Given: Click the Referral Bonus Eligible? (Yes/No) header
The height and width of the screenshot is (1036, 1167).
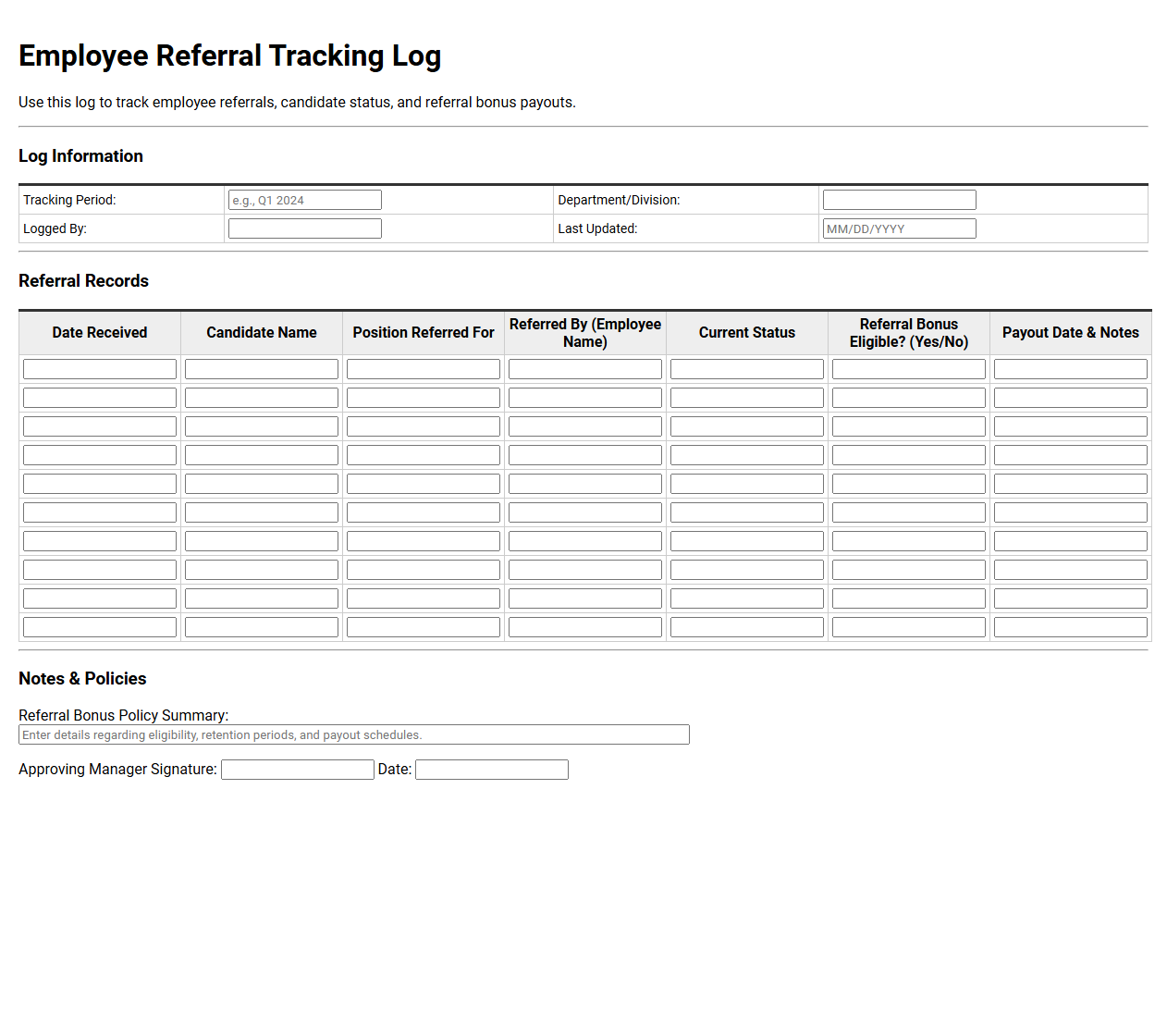Looking at the screenshot, I should pos(909,333).
